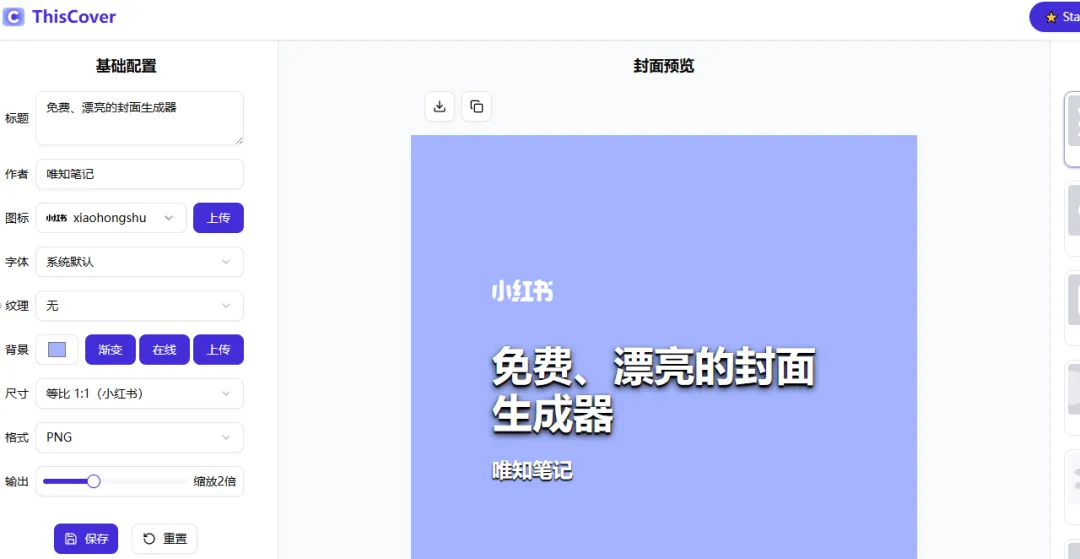Open the 格式 PNG format dropdown

pyautogui.click(x=140, y=437)
